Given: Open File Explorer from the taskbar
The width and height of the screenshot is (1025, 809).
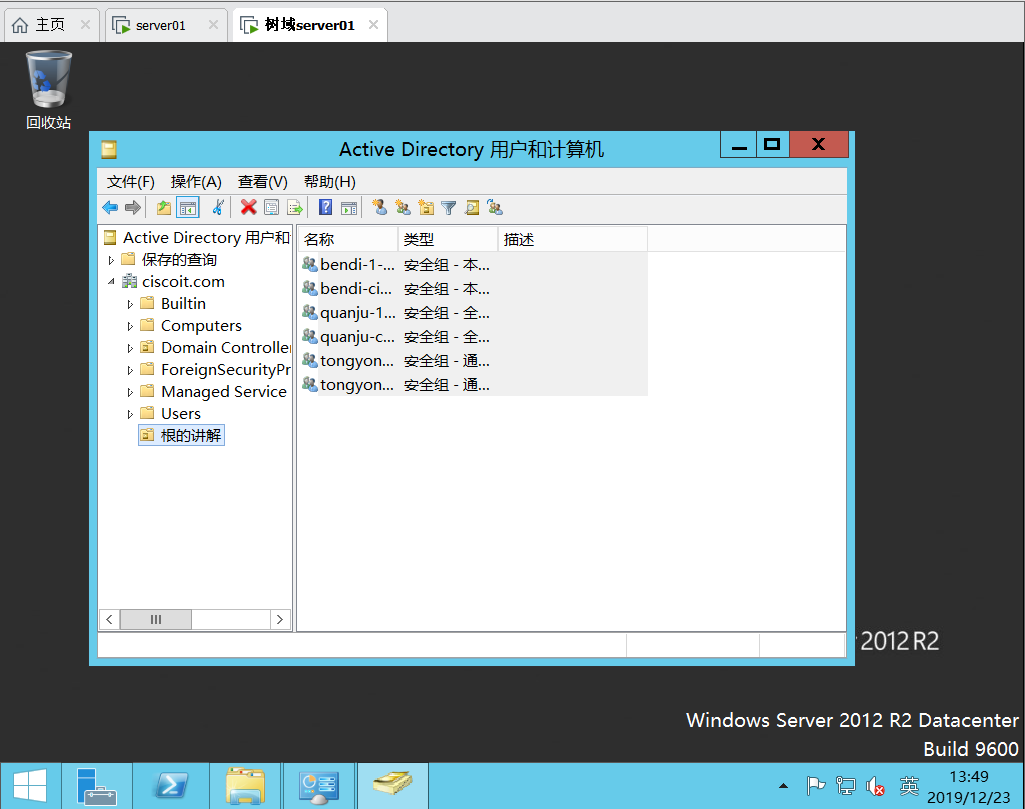Looking at the screenshot, I should pyautogui.click(x=245, y=785).
